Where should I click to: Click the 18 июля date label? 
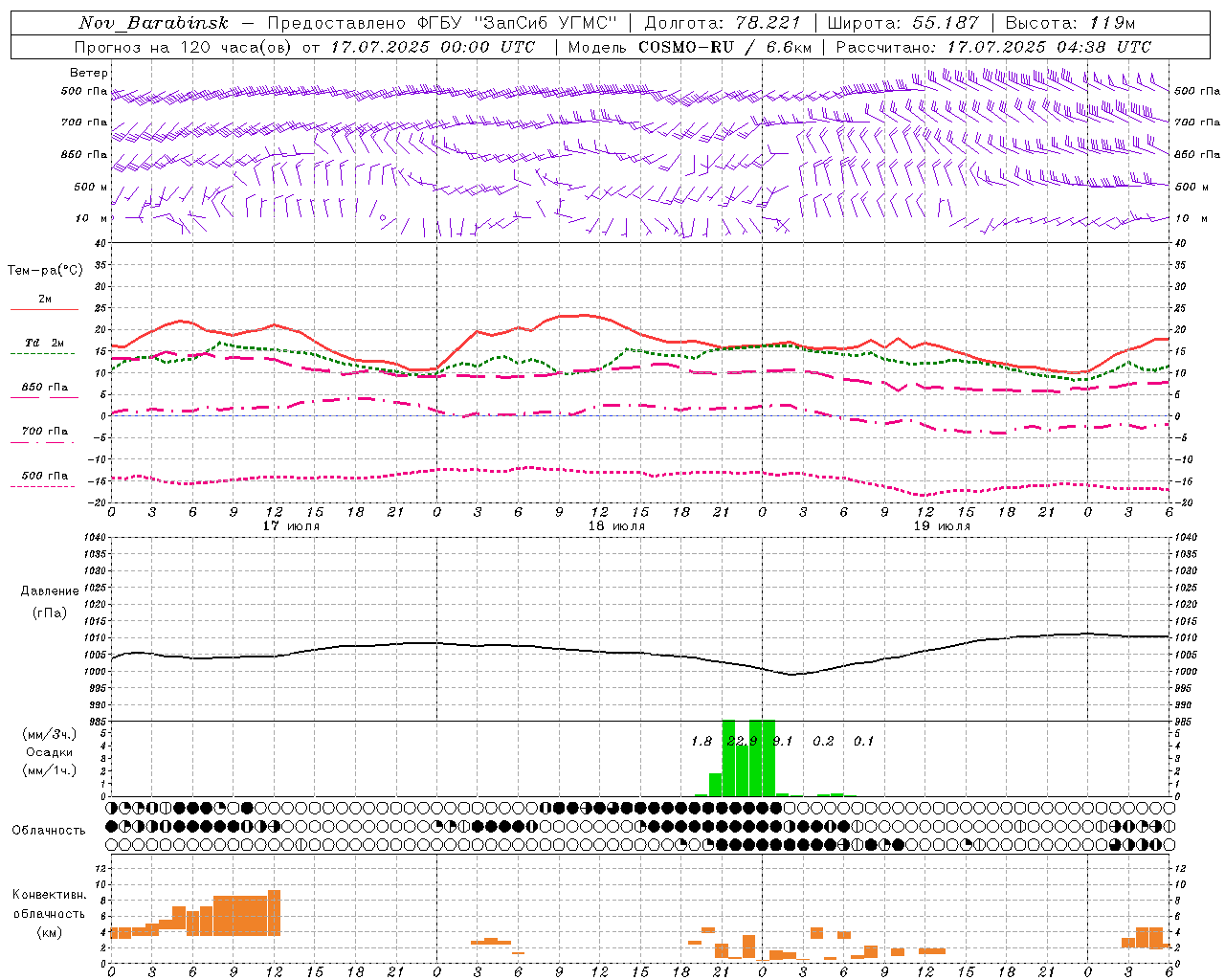(x=616, y=525)
